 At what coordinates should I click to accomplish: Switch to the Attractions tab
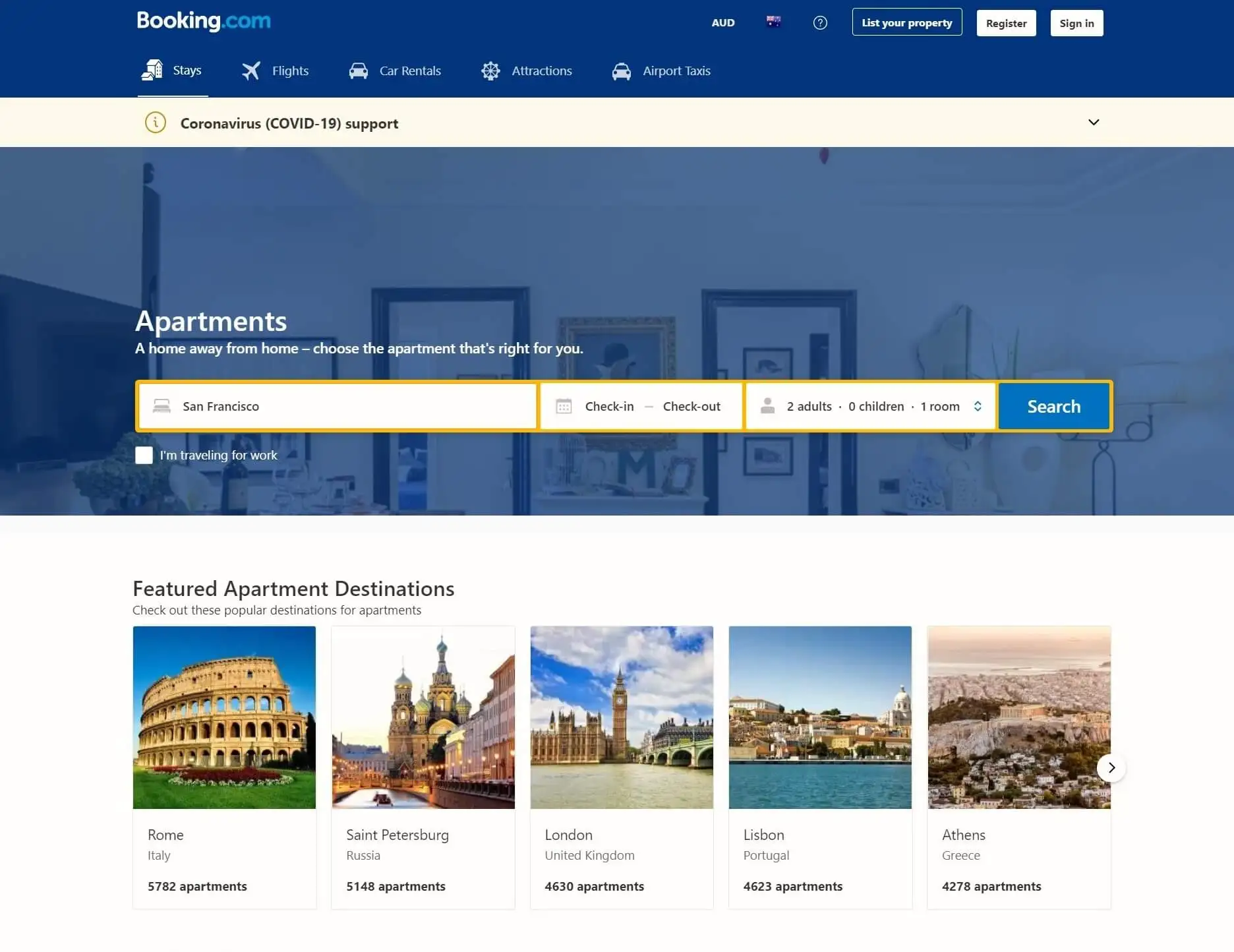(541, 71)
